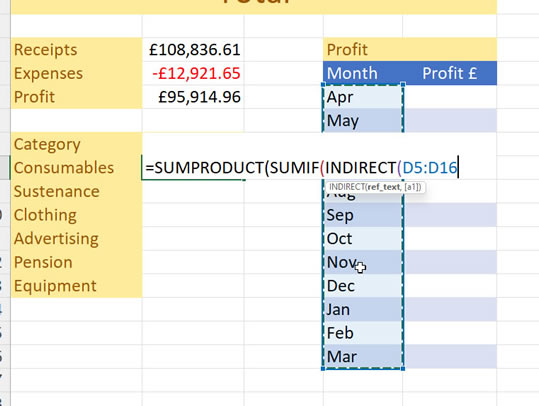The image size is (539, 406).
Task: Select the Mar month cell
Action: click(x=363, y=357)
